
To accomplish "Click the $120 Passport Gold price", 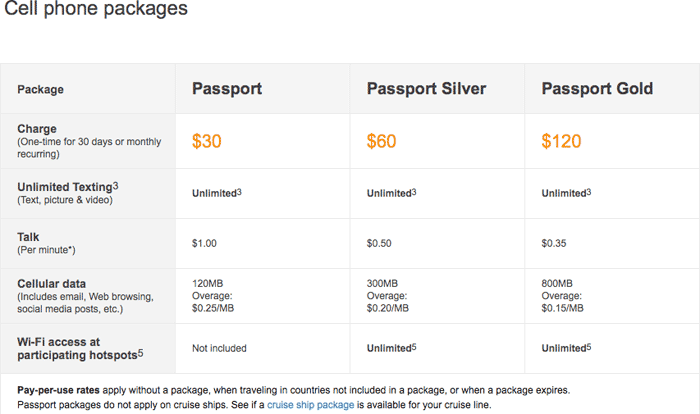I will tap(561, 141).
